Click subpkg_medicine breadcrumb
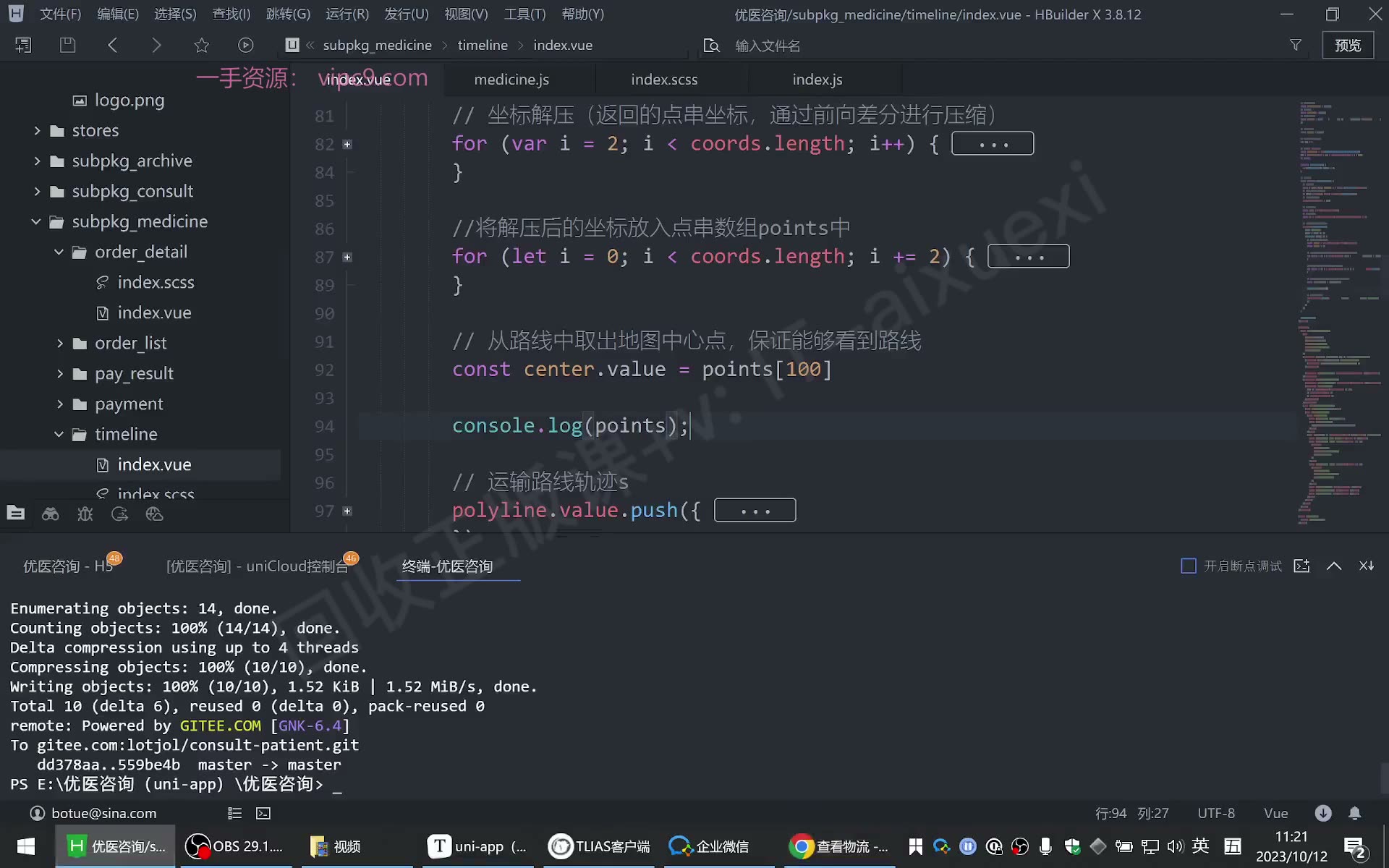The width and height of the screenshot is (1389, 868). click(377, 45)
